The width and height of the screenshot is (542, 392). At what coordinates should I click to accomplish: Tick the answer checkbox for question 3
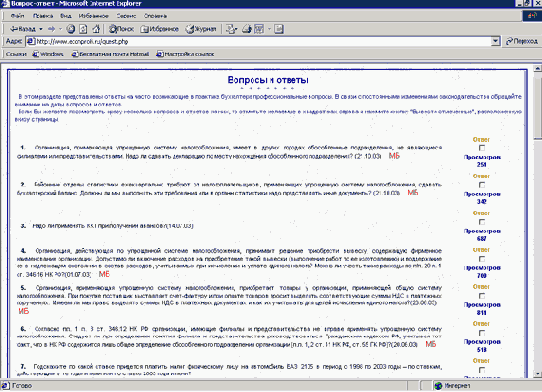click(482, 222)
